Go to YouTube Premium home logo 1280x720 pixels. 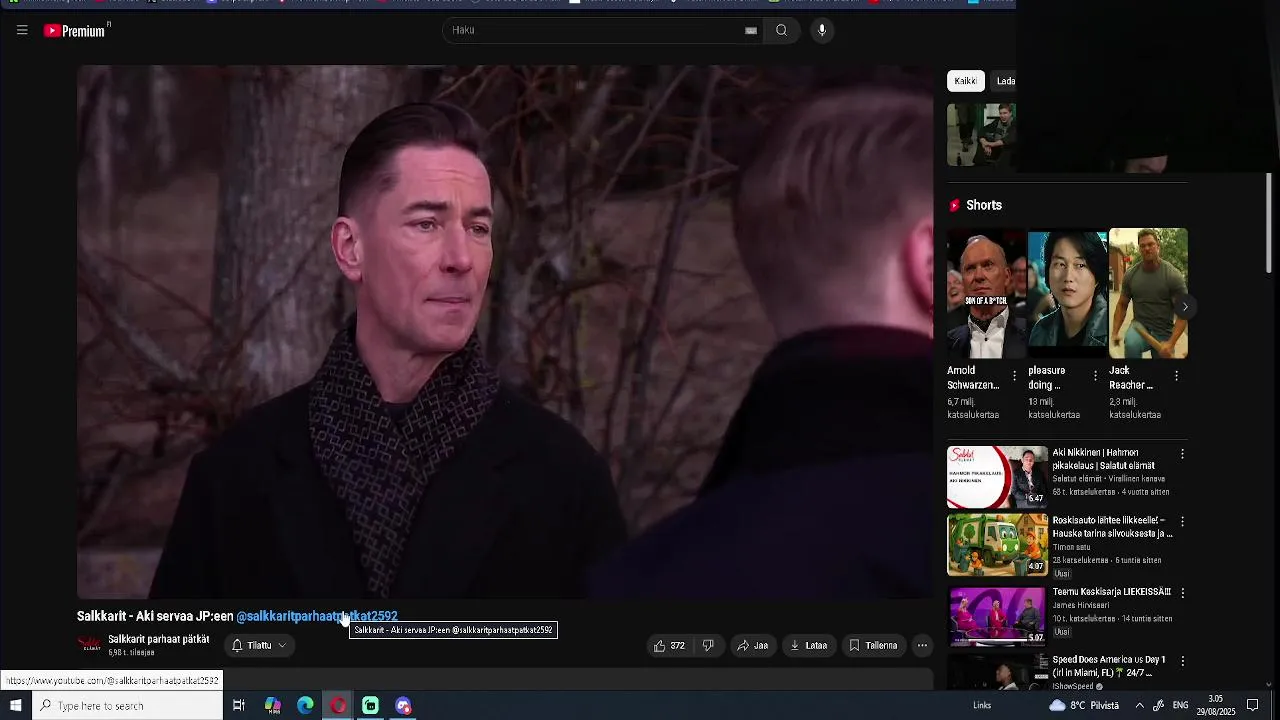pos(76,31)
